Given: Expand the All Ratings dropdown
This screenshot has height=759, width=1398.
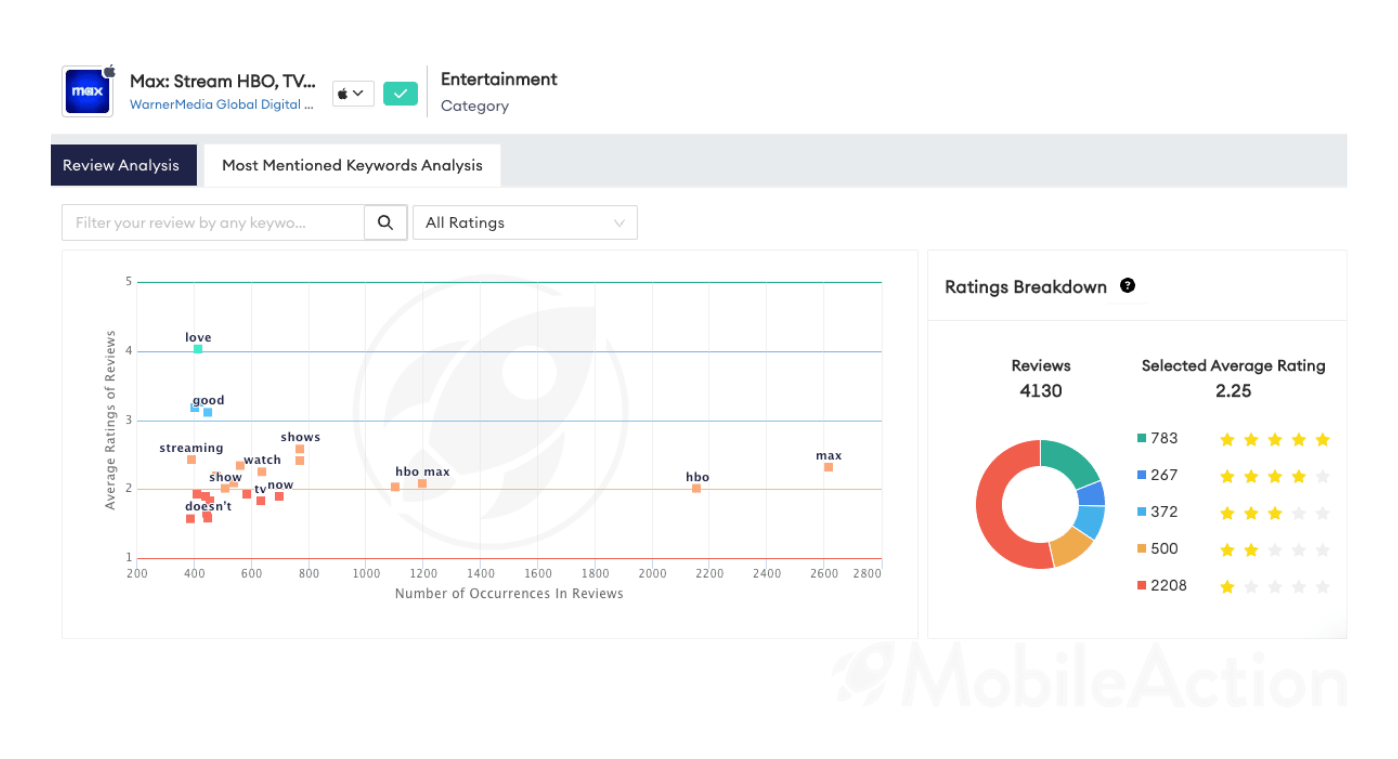Looking at the screenshot, I should 525,223.
